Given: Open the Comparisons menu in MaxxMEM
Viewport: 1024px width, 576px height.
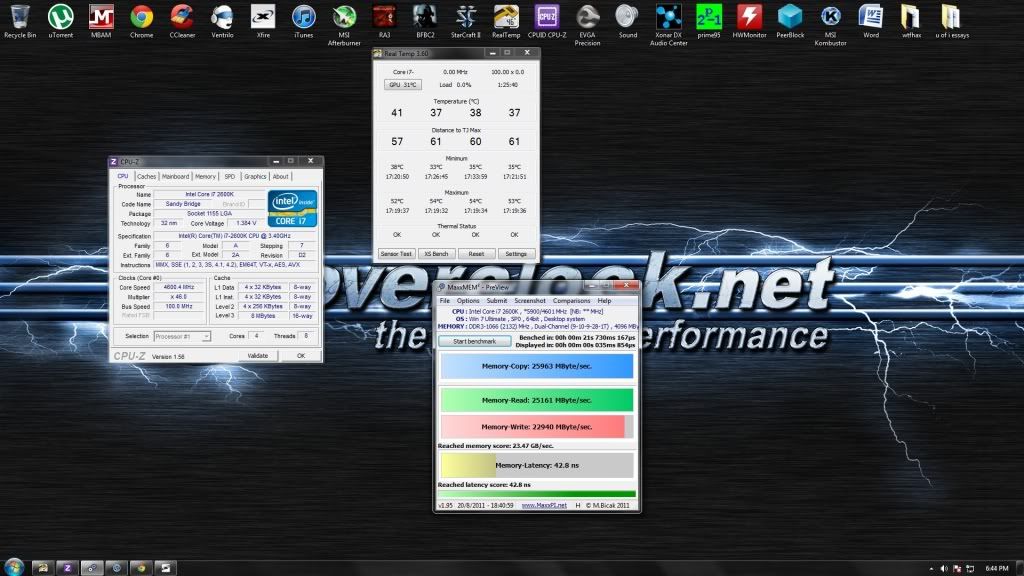Looking at the screenshot, I should tap(571, 301).
